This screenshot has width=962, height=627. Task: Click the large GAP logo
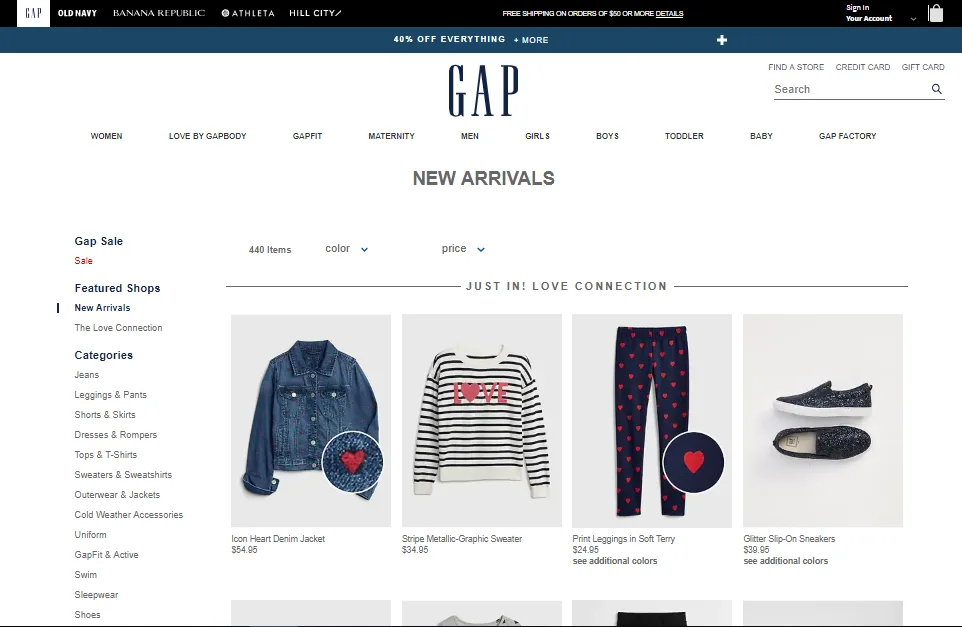coord(483,91)
